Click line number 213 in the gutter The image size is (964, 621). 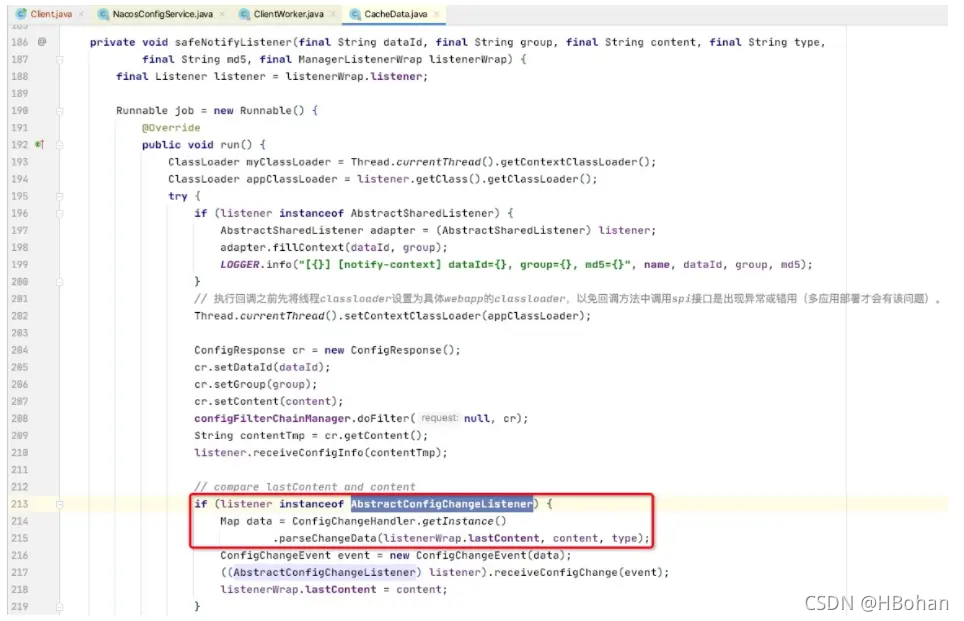tap(20, 504)
